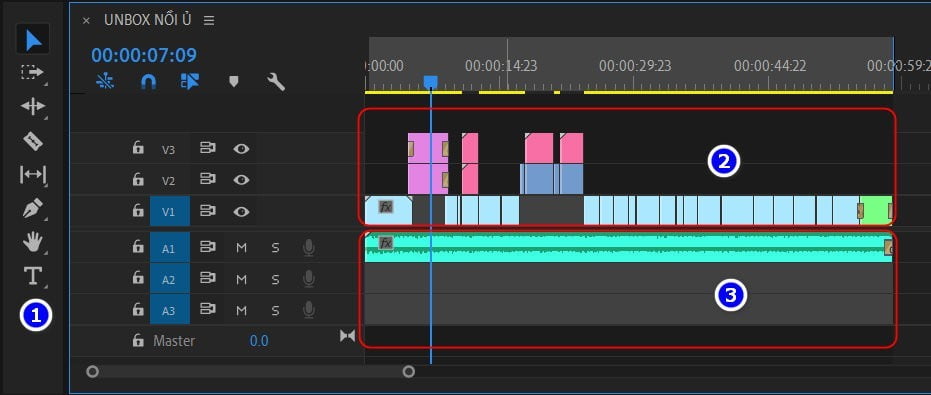The width and height of the screenshot is (931, 395).
Task: Hide track V2 with eye icon
Action: (241, 179)
